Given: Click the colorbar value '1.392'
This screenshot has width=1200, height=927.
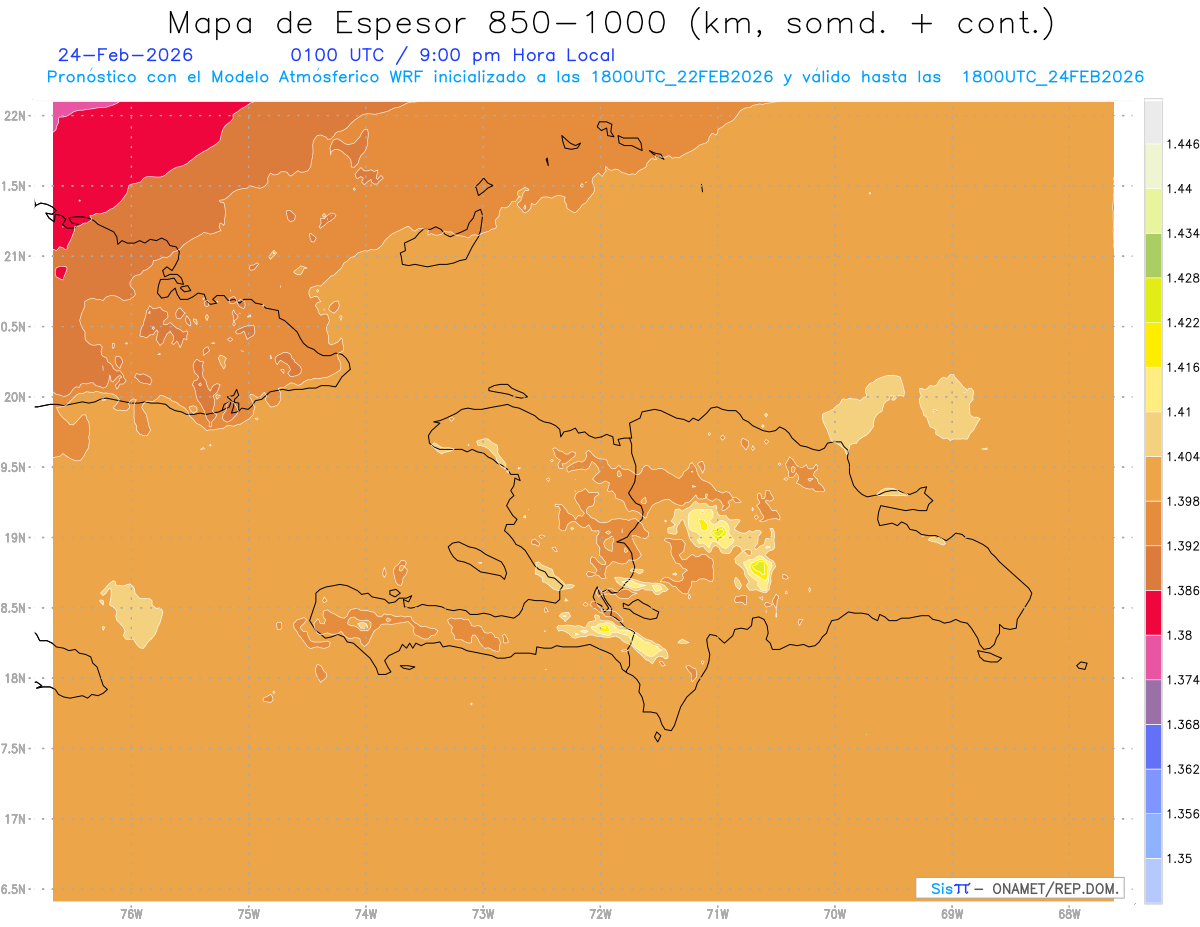Looking at the screenshot, I should pyautogui.click(x=1184, y=546).
